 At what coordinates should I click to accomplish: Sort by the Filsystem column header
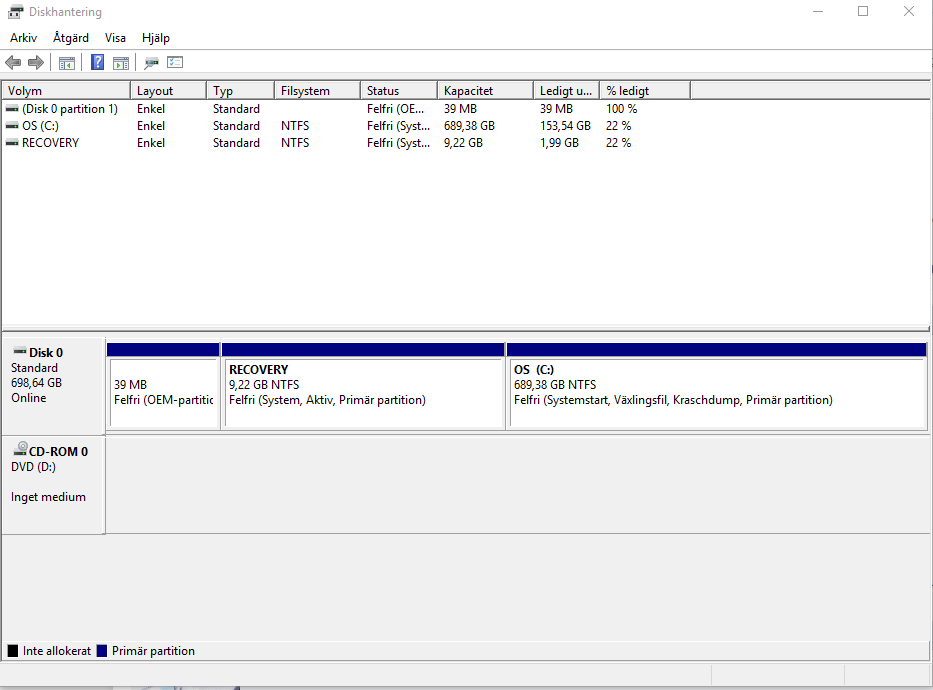(x=318, y=90)
